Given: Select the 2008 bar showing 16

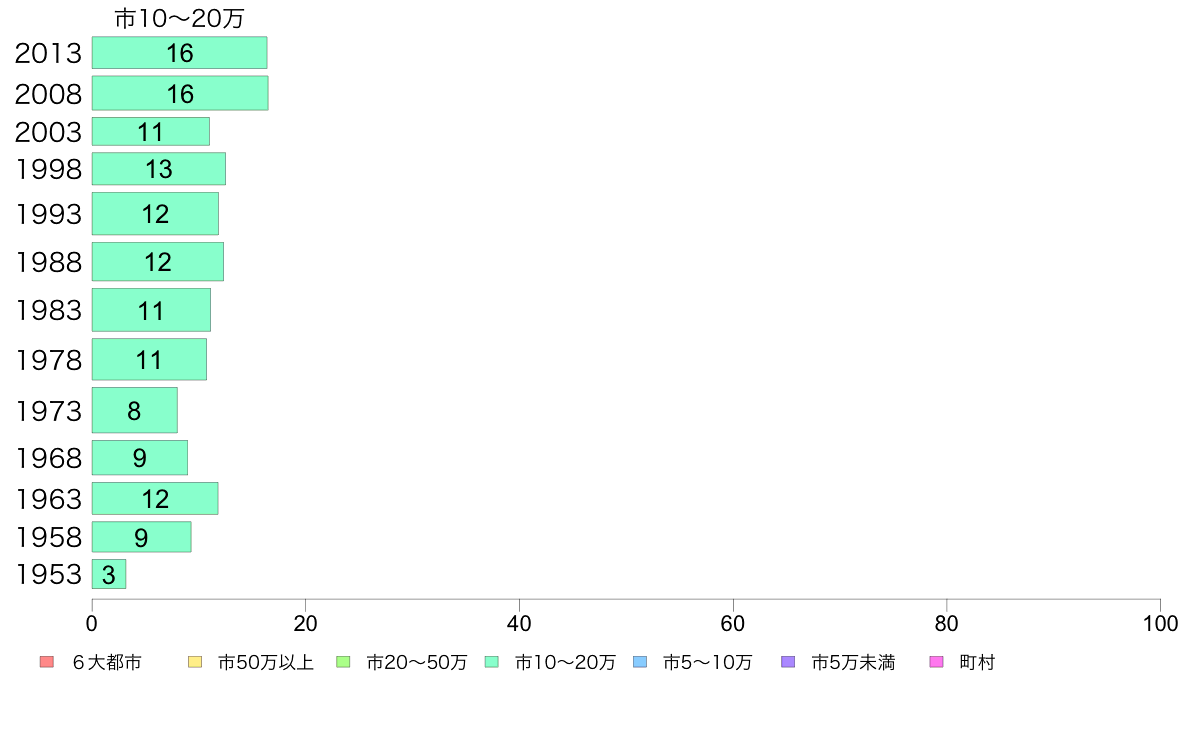Looking at the screenshot, I should click(x=180, y=93).
